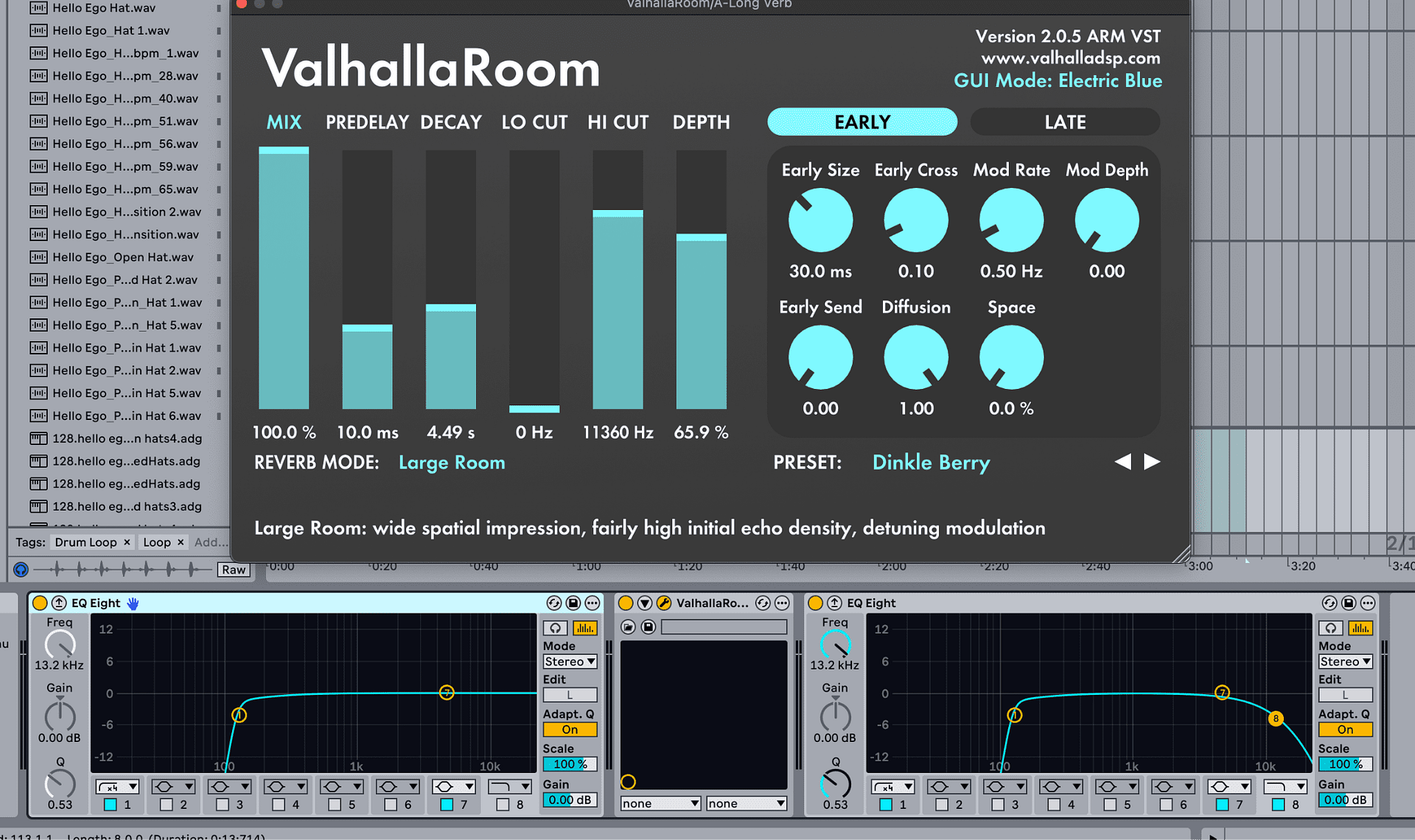Open the Stereo mode dropdown in EQ Eight

pyautogui.click(x=569, y=661)
